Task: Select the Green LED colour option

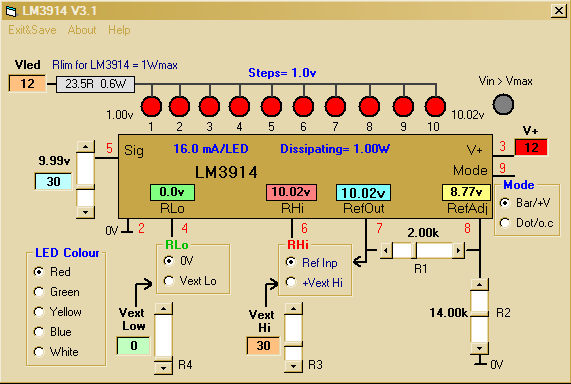Action: point(57,292)
